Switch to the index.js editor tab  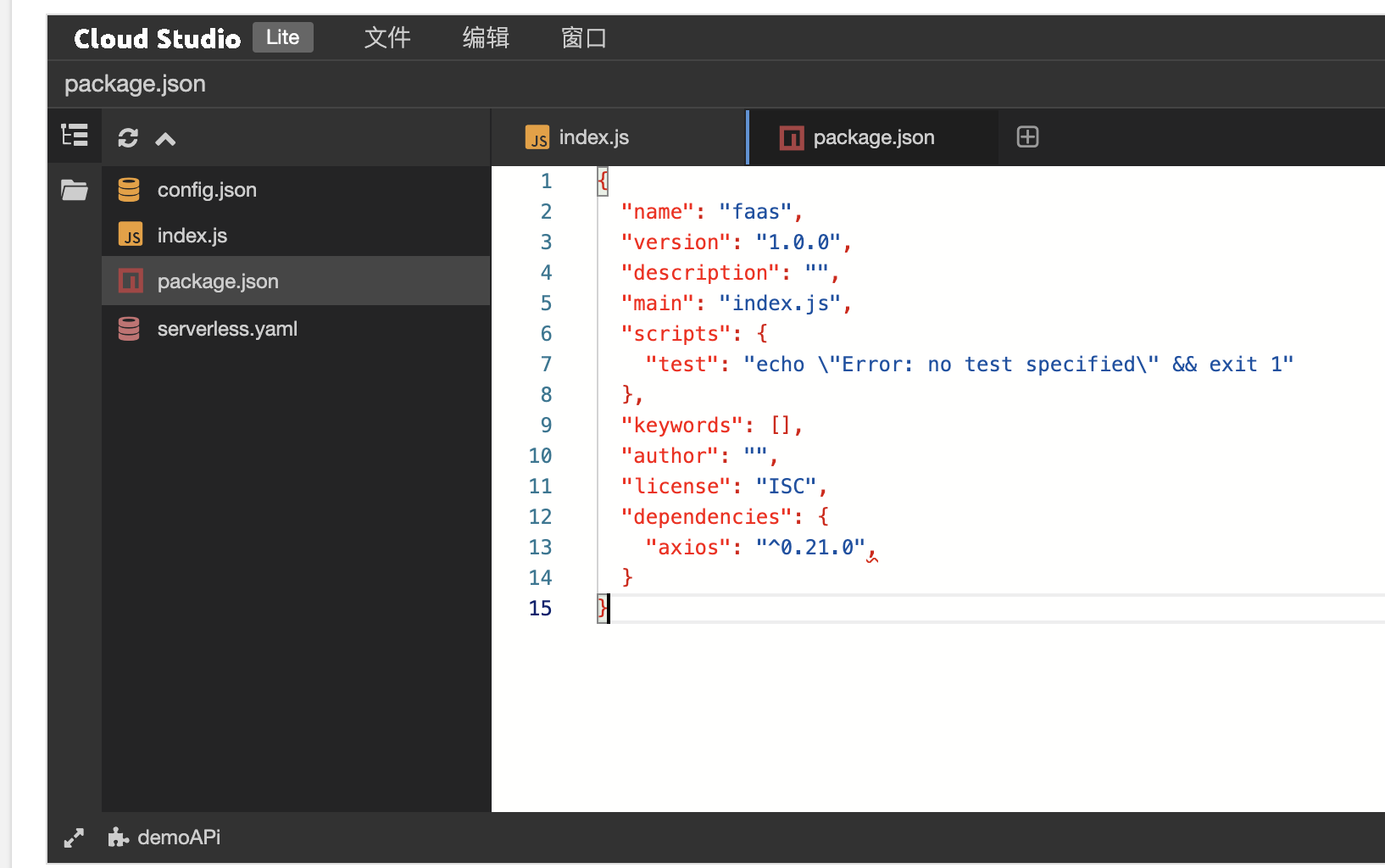pyautogui.click(x=593, y=137)
